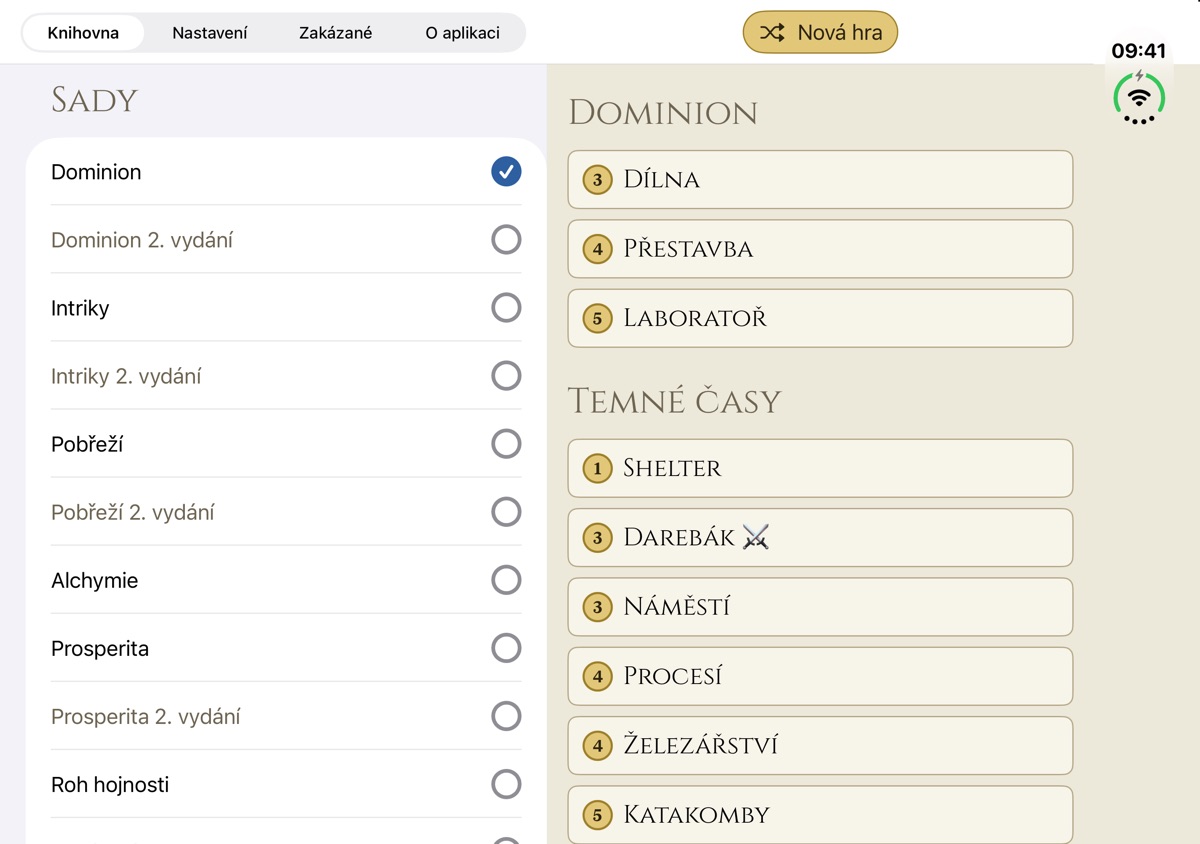Select the Železářství card

(820, 746)
